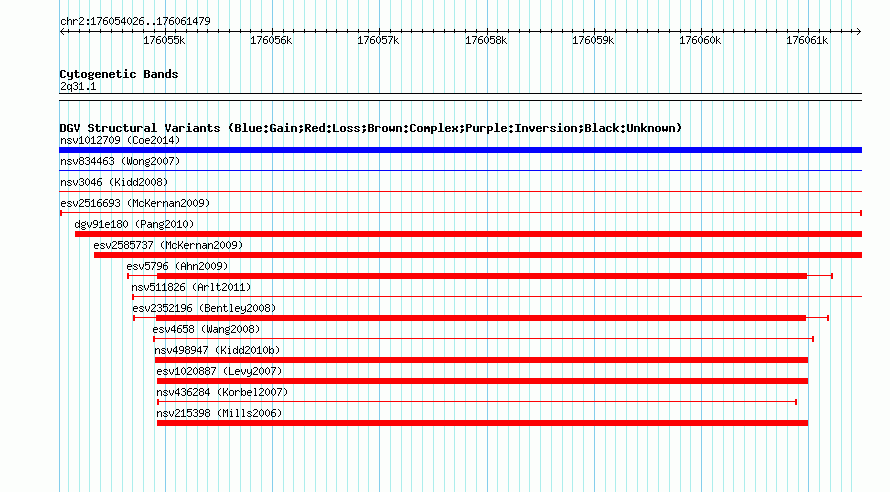Image resolution: width=890 pixels, height=492 pixels.
Task: Click the 176060k ruler position
Action: coord(700,40)
